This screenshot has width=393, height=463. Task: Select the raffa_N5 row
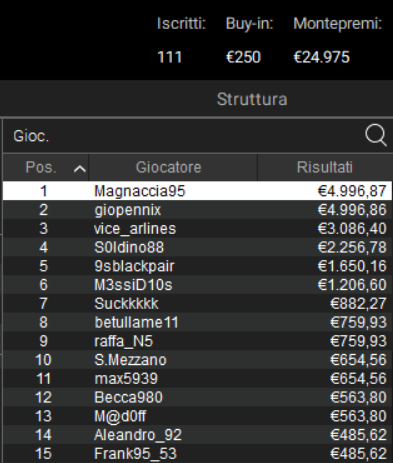pos(197,341)
